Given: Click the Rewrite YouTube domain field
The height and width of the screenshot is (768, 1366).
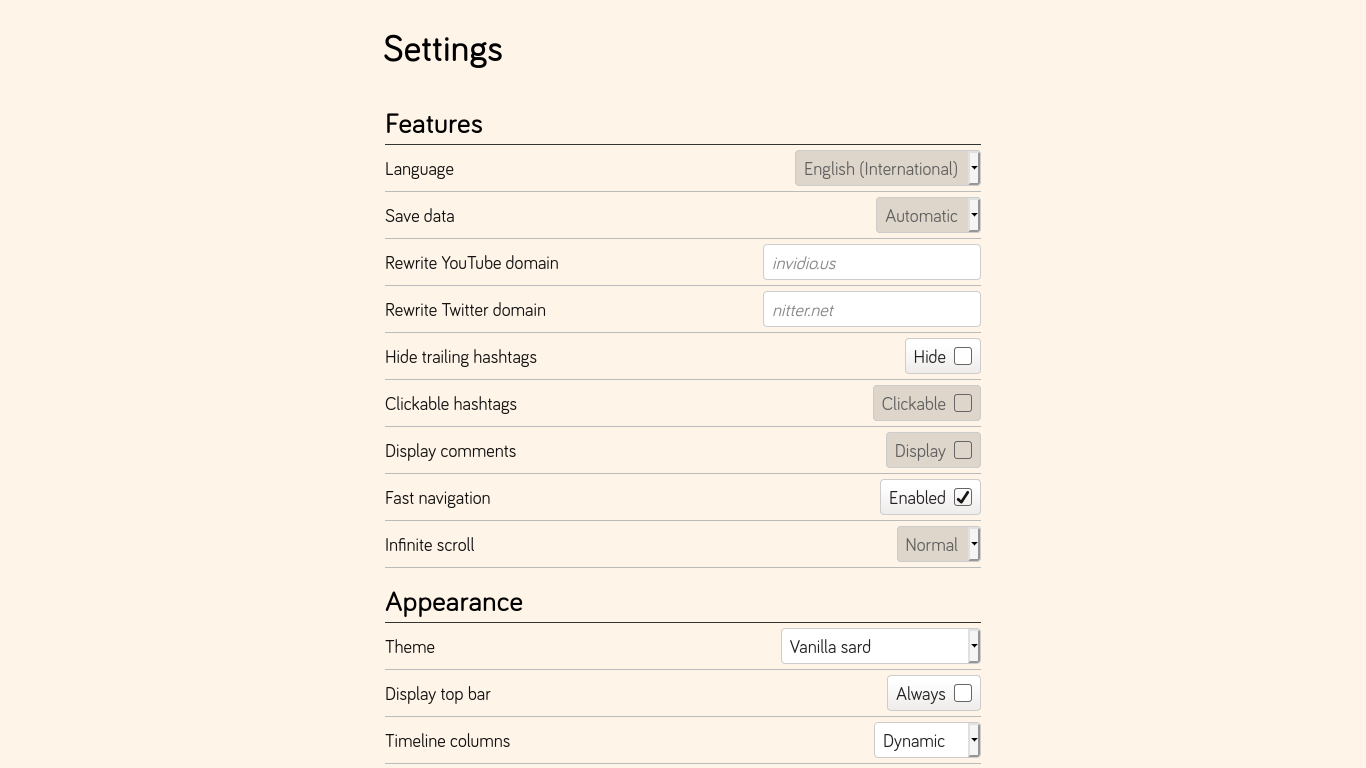Looking at the screenshot, I should click(871, 263).
